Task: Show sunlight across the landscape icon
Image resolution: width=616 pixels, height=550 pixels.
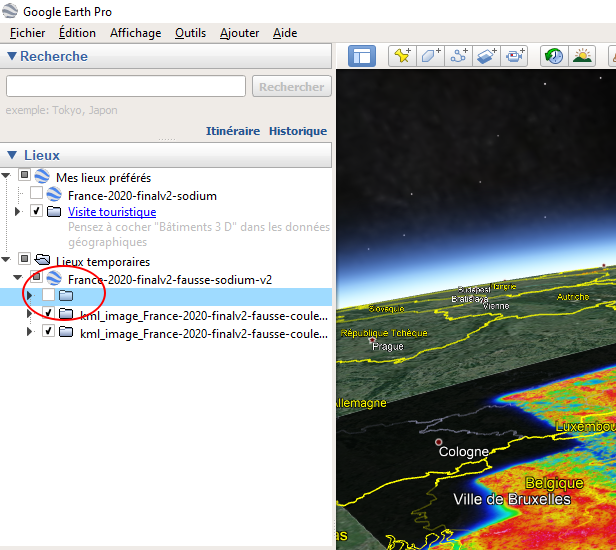Action: [x=582, y=56]
